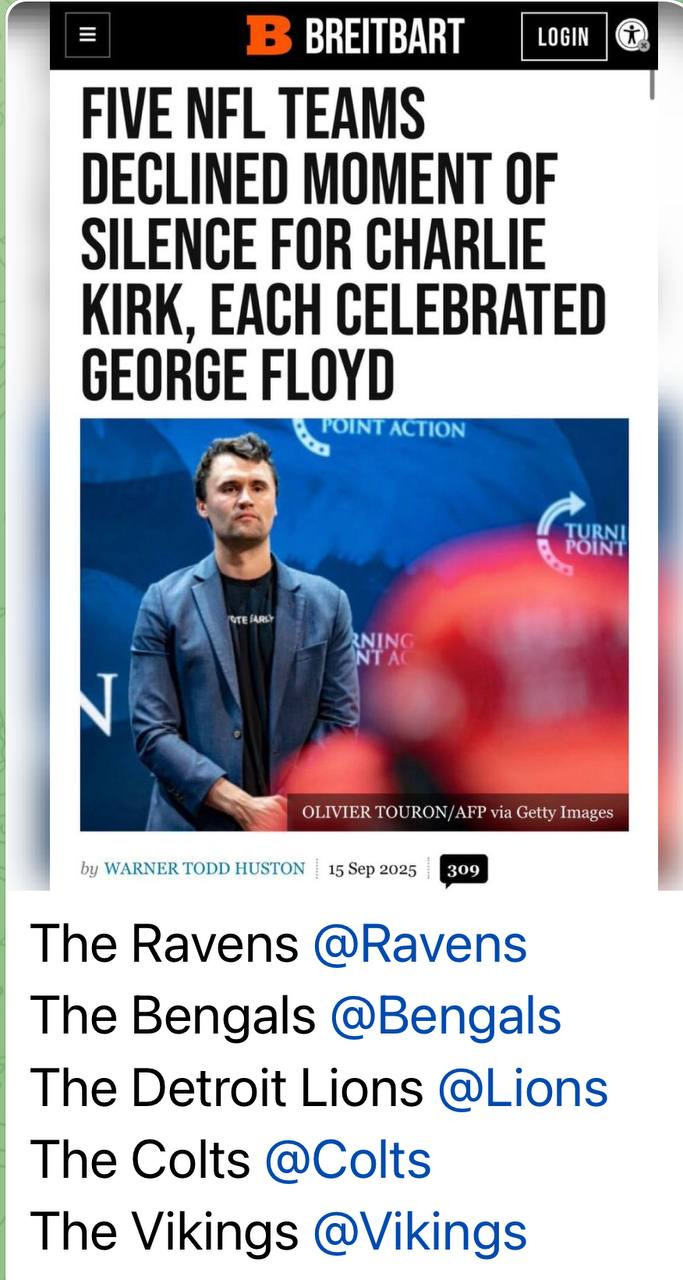This screenshot has height=1280, width=683.
Task: Dismiss the accessibility widget with its small X
Action: point(644,45)
